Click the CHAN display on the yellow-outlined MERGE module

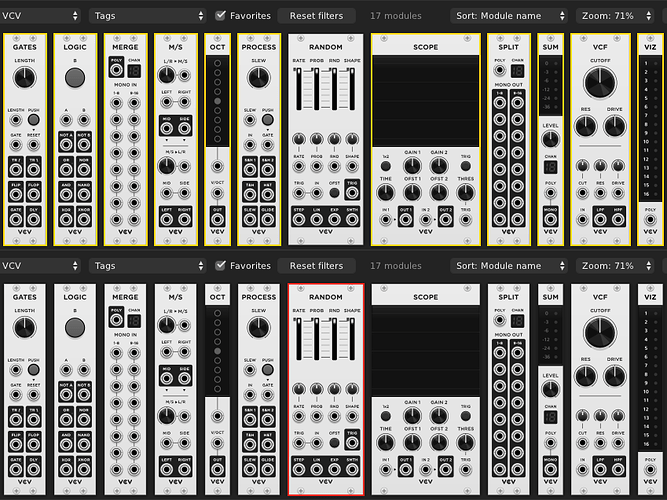pos(134,71)
